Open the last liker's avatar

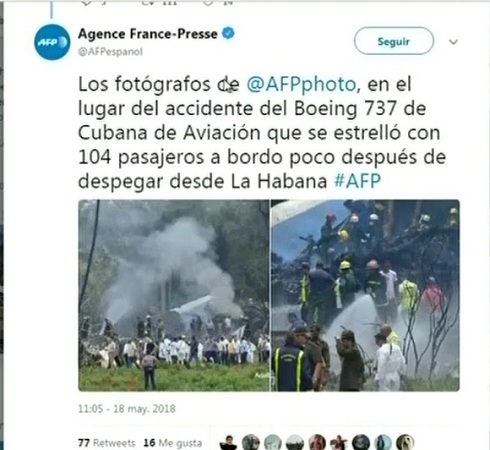pyautogui.click(x=405, y=443)
